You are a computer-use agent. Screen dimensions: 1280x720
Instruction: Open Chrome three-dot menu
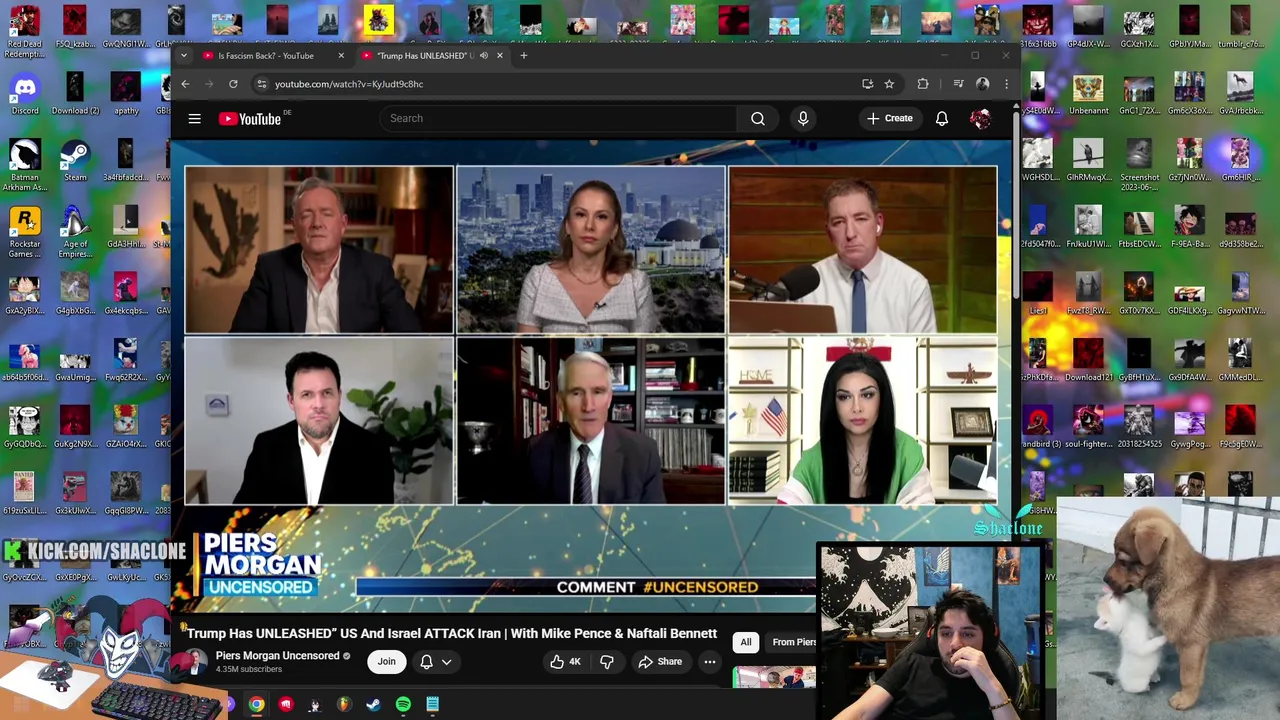pyautogui.click(x=1006, y=84)
